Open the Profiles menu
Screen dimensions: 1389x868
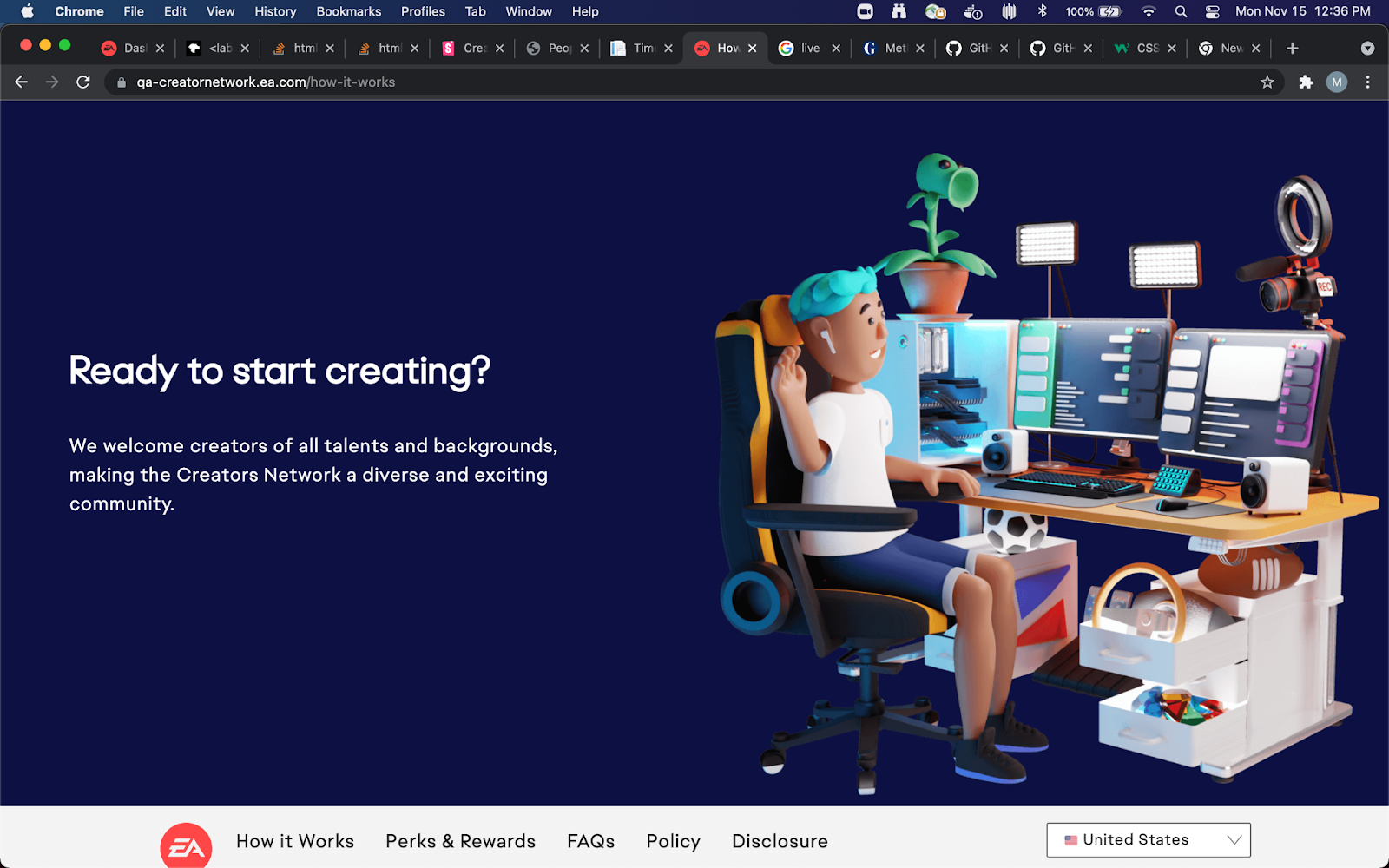pyautogui.click(x=423, y=11)
